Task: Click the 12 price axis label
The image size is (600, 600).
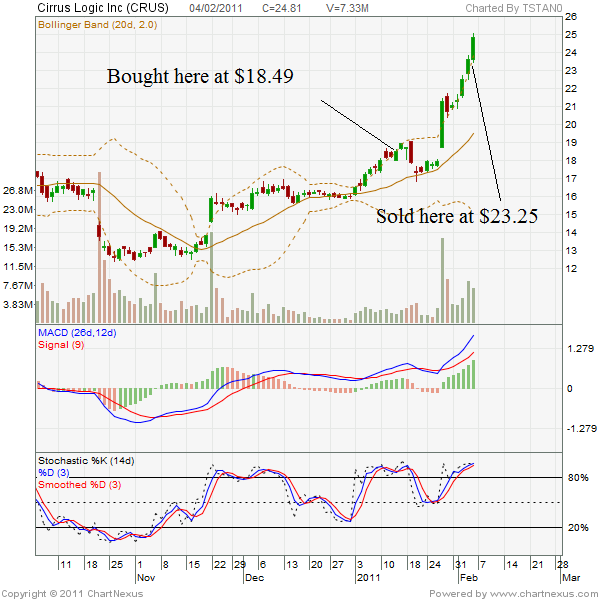Action: (x=571, y=268)
